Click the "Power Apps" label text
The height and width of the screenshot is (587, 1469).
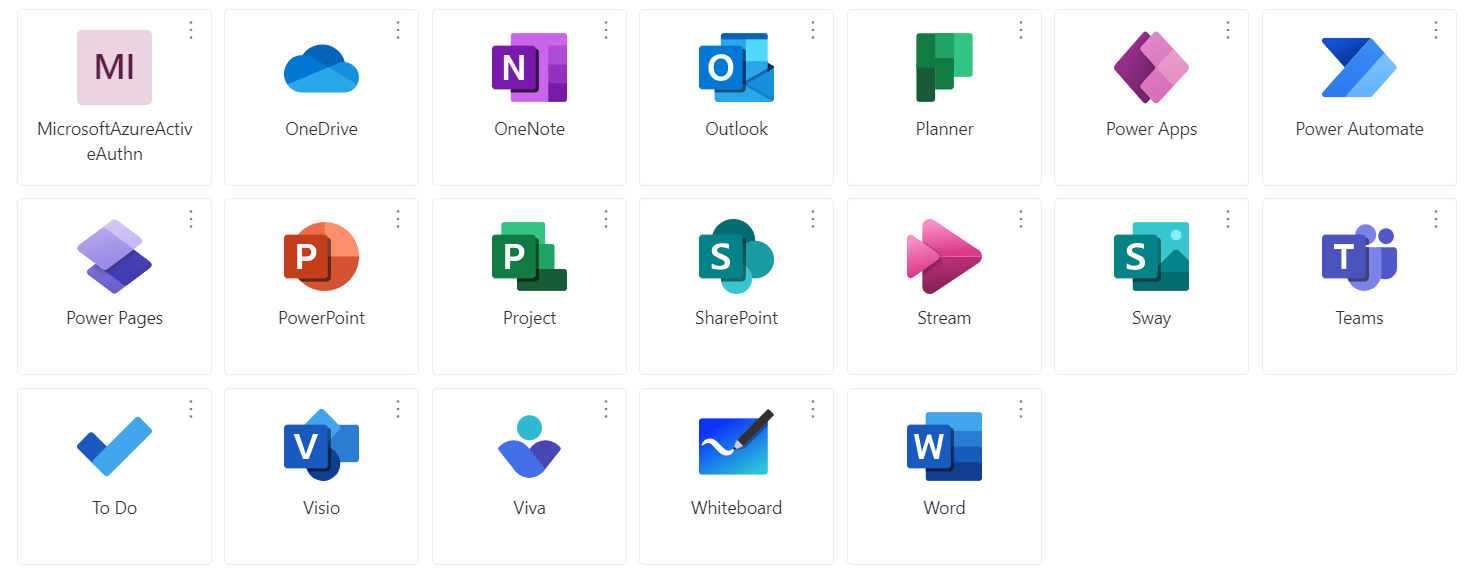[x=1151, y=129]
